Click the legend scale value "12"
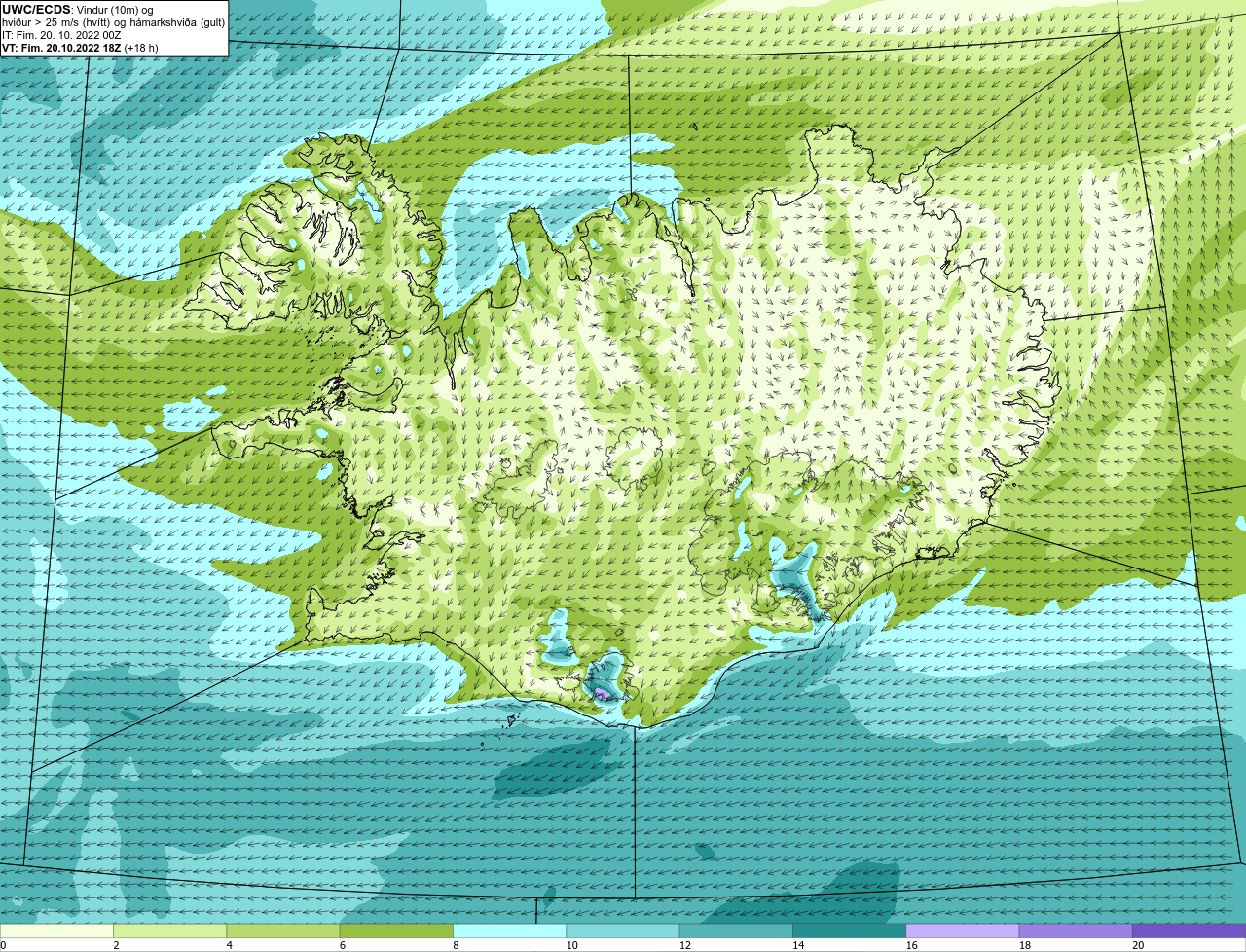Image resolution: width=1246 pixels, height=952 pixels. 684,945
